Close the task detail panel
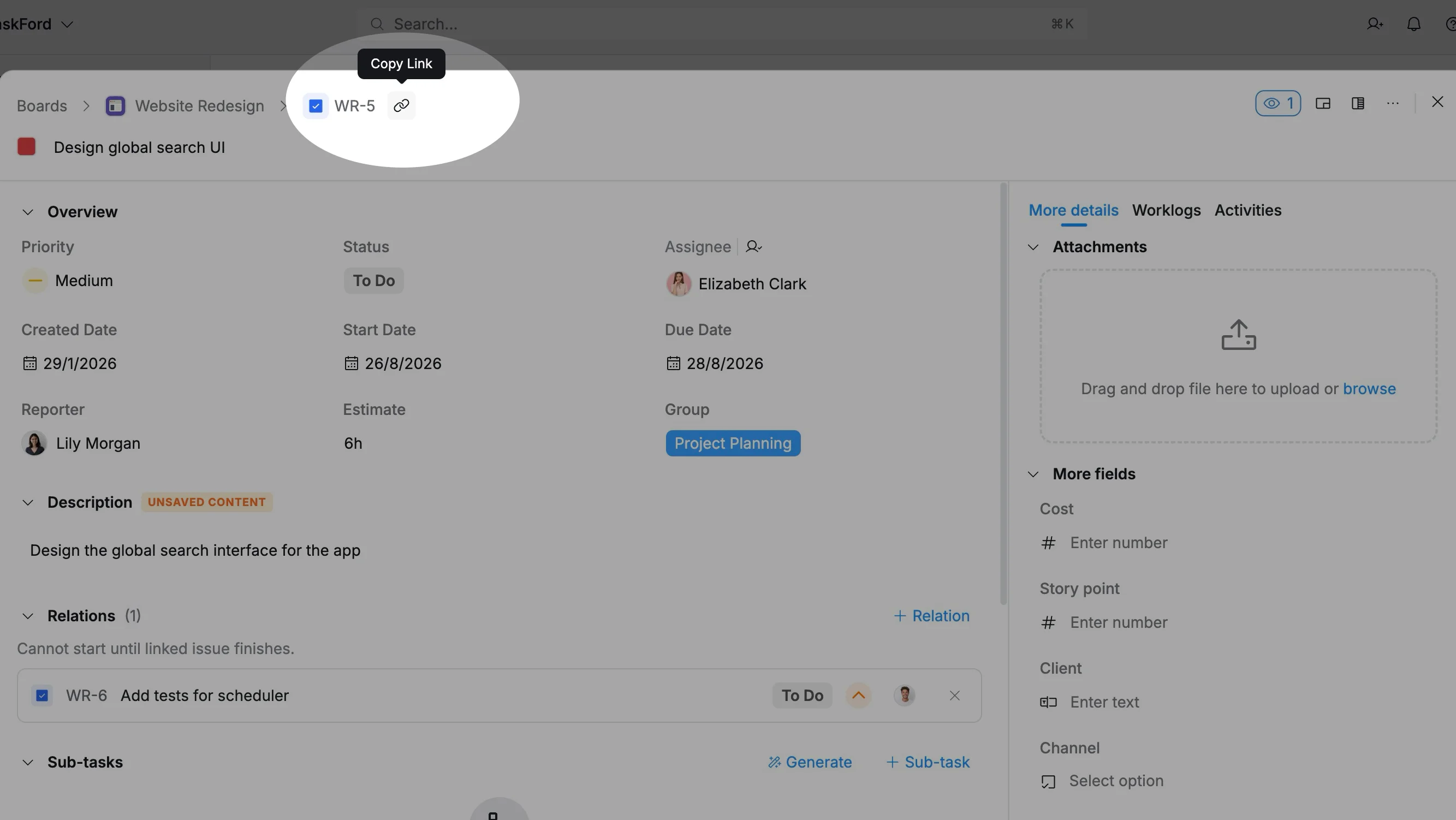 [1437, 102]
